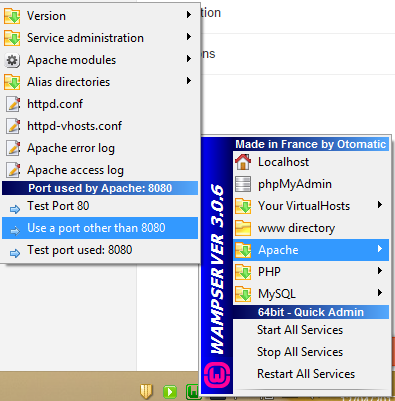395x401 pixels.
Task: Open Alias directories menu entry
Action: tap(100, 82)
